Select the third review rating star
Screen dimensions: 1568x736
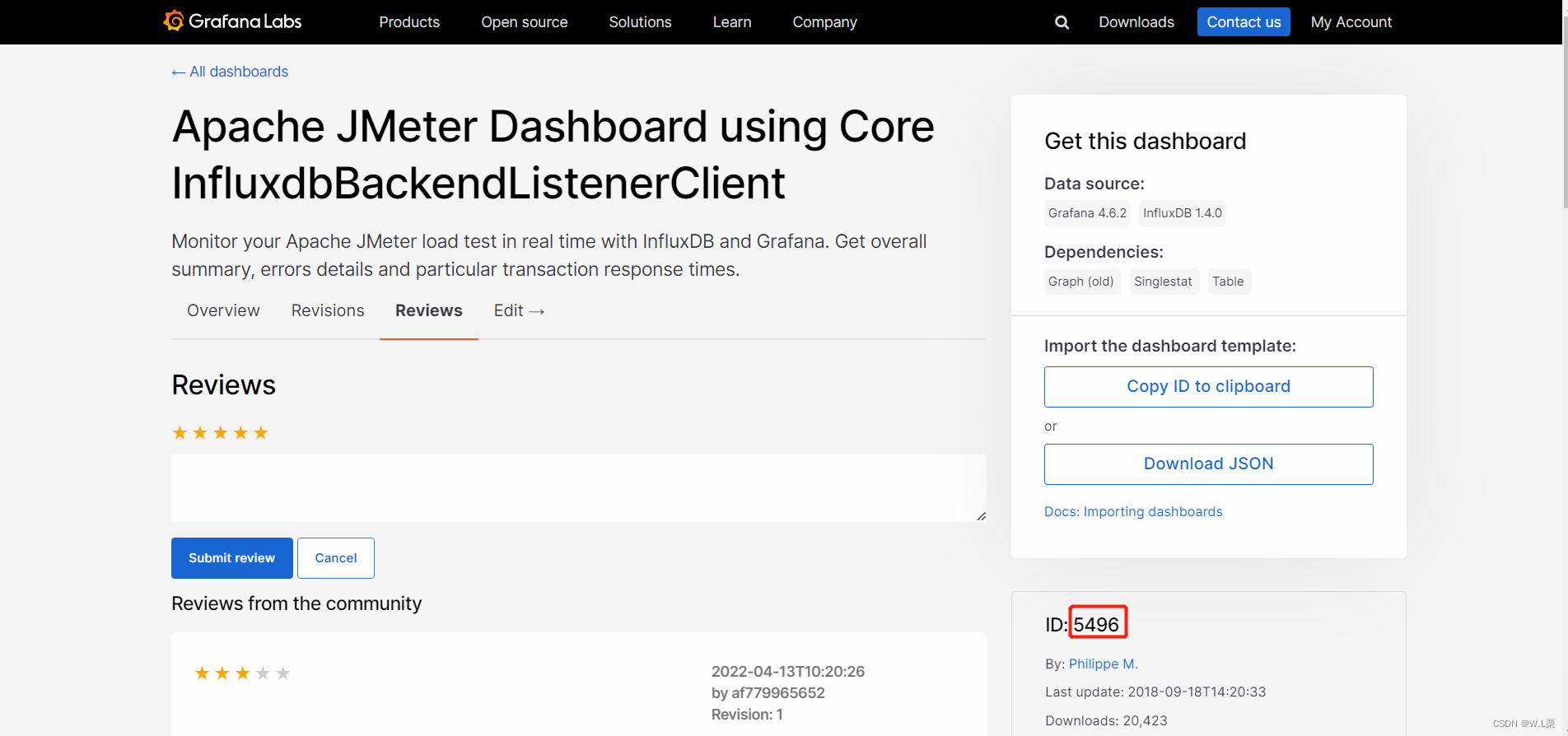(221, 433)
